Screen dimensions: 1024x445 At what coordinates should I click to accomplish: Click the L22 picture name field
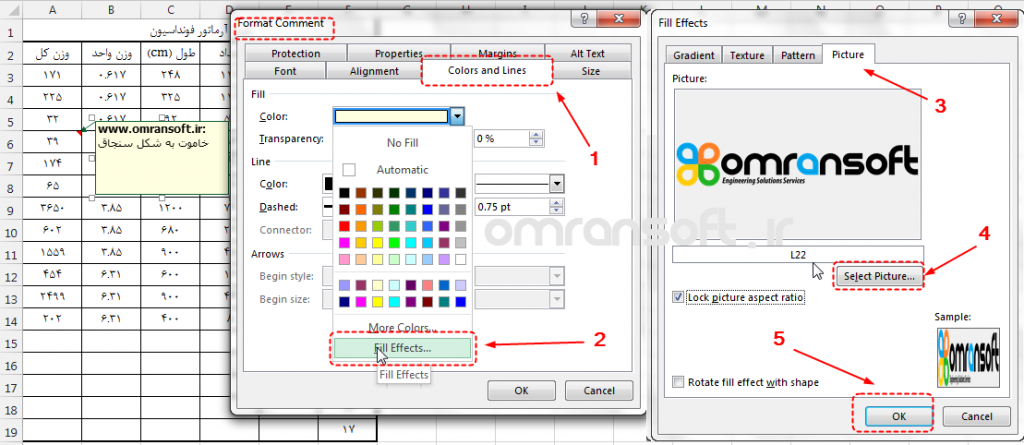pos(798,255)
